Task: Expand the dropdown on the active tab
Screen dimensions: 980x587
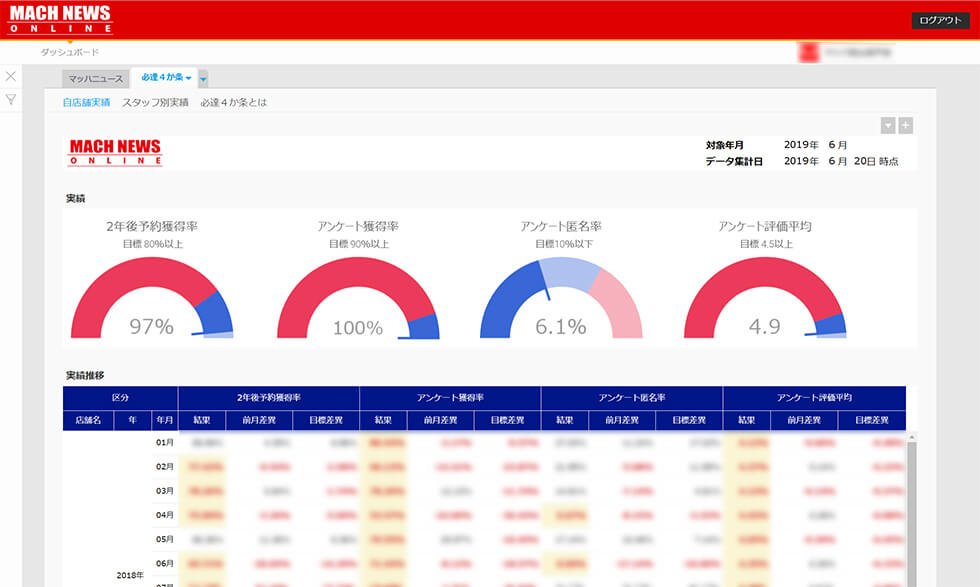Action: [x=187, y=76]
